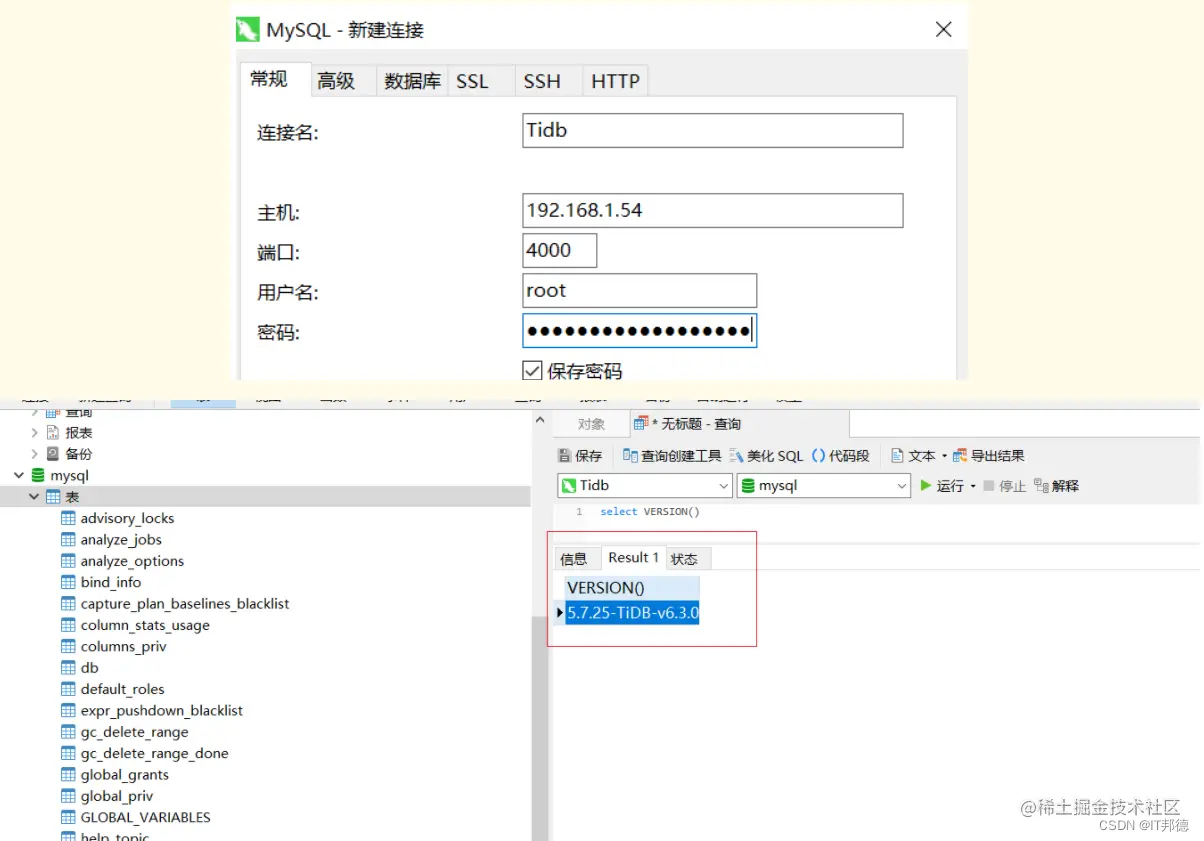
Task: Toggle the 保存密码 checkbox
Action: tap(532, 370)
